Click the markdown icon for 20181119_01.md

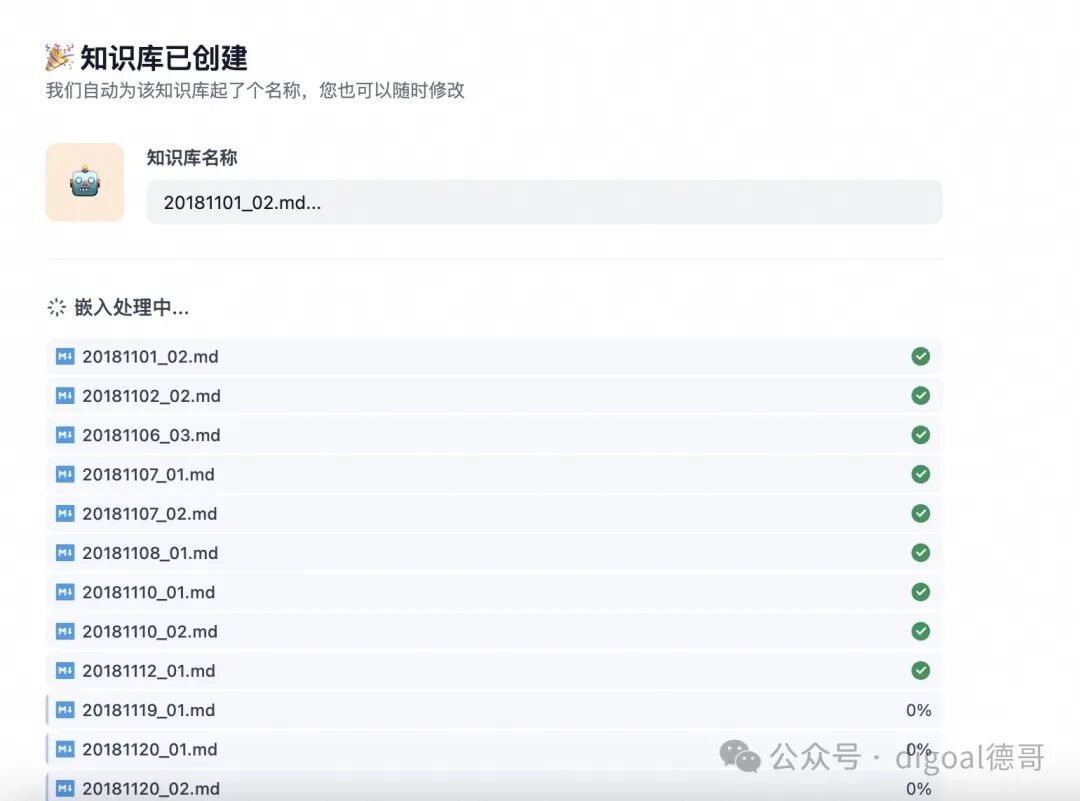[x=65, y=709]
